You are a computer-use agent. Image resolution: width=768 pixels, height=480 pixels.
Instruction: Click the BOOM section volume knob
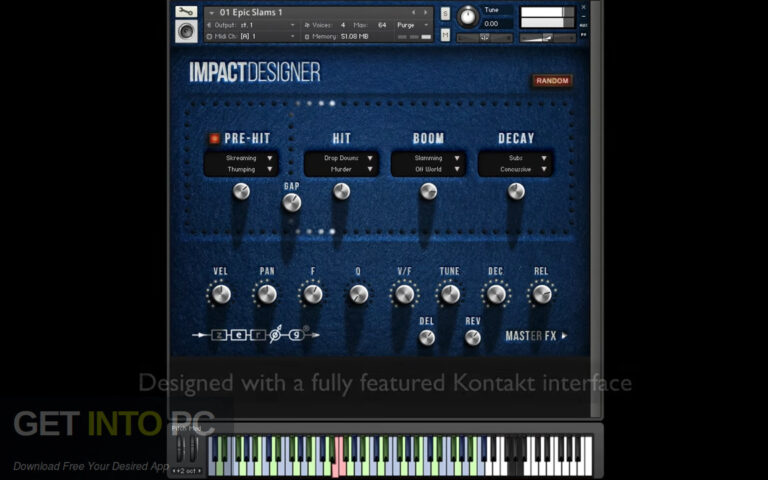point(428,191)
